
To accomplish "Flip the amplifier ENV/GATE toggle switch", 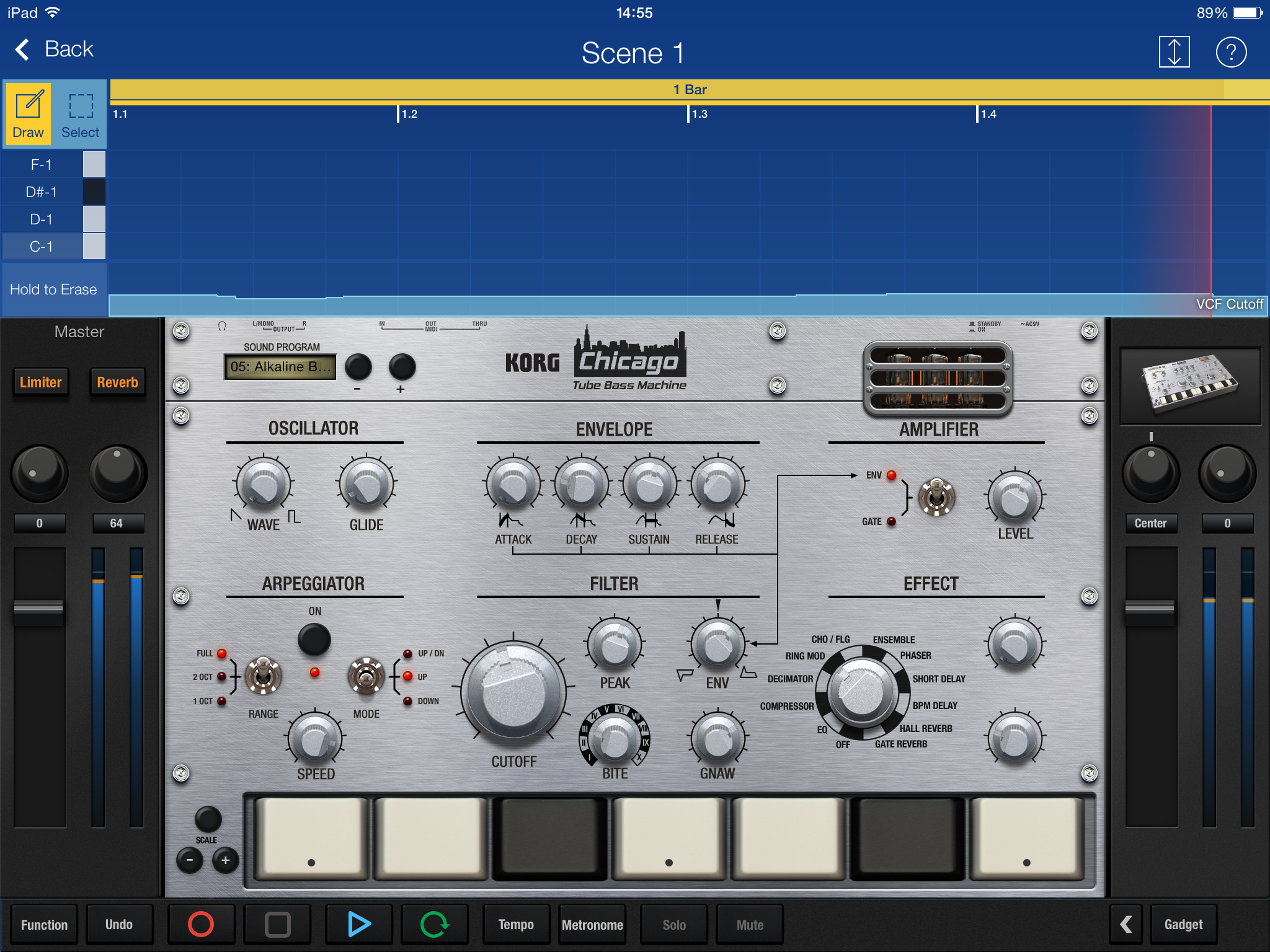I will tap(936, 497).
